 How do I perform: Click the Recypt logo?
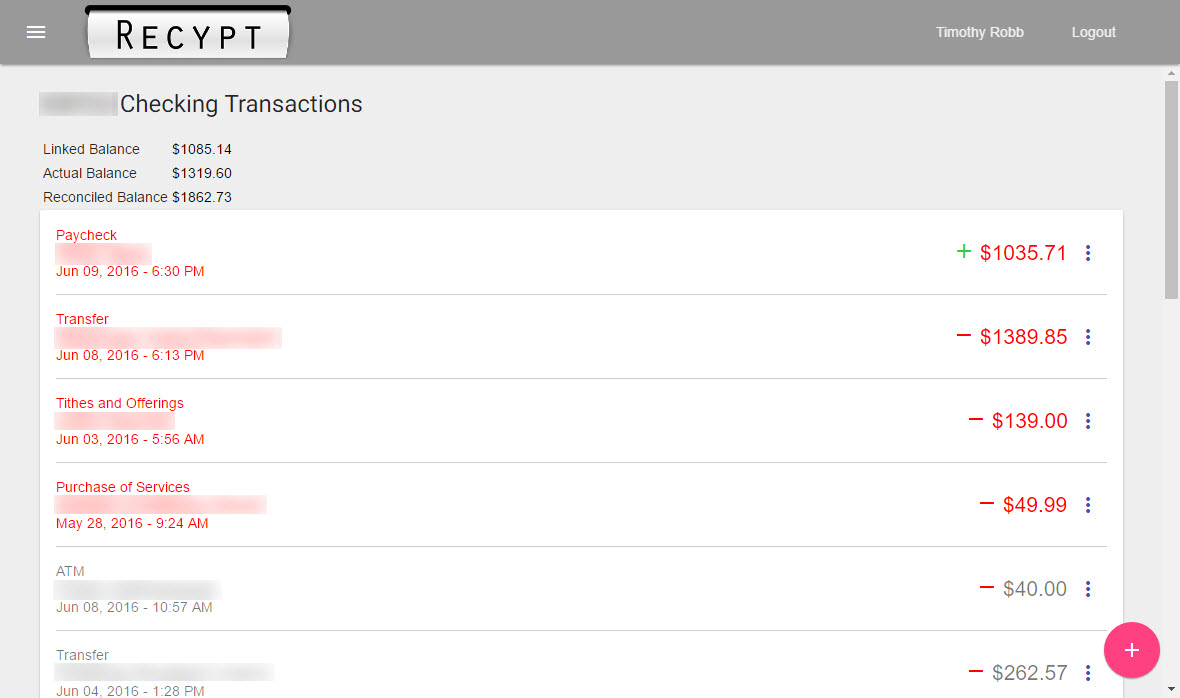(188, 32)
